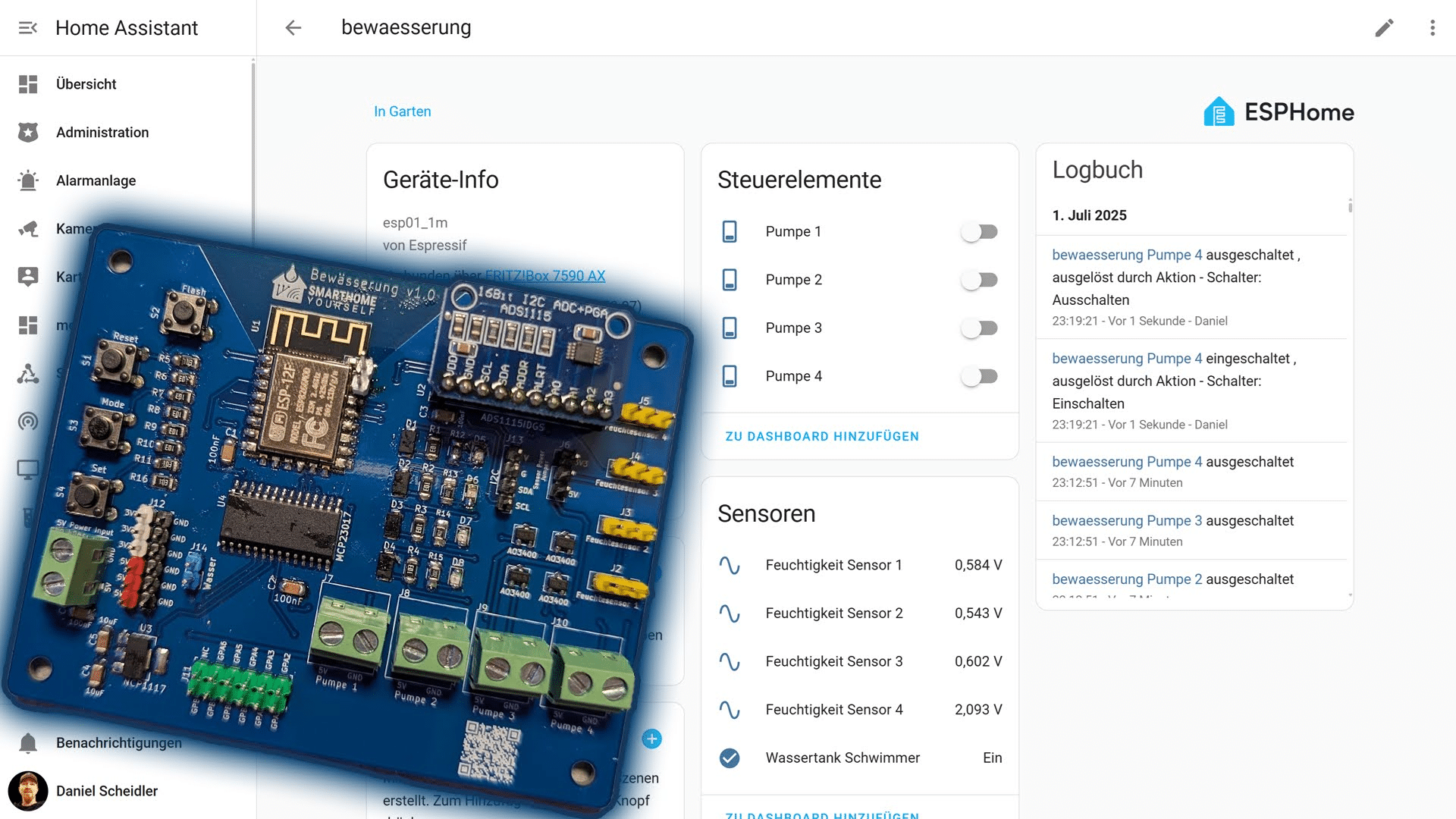Click the esp01_1m device model text
This screenshot has height=819, width=1456.
(415, 223)
